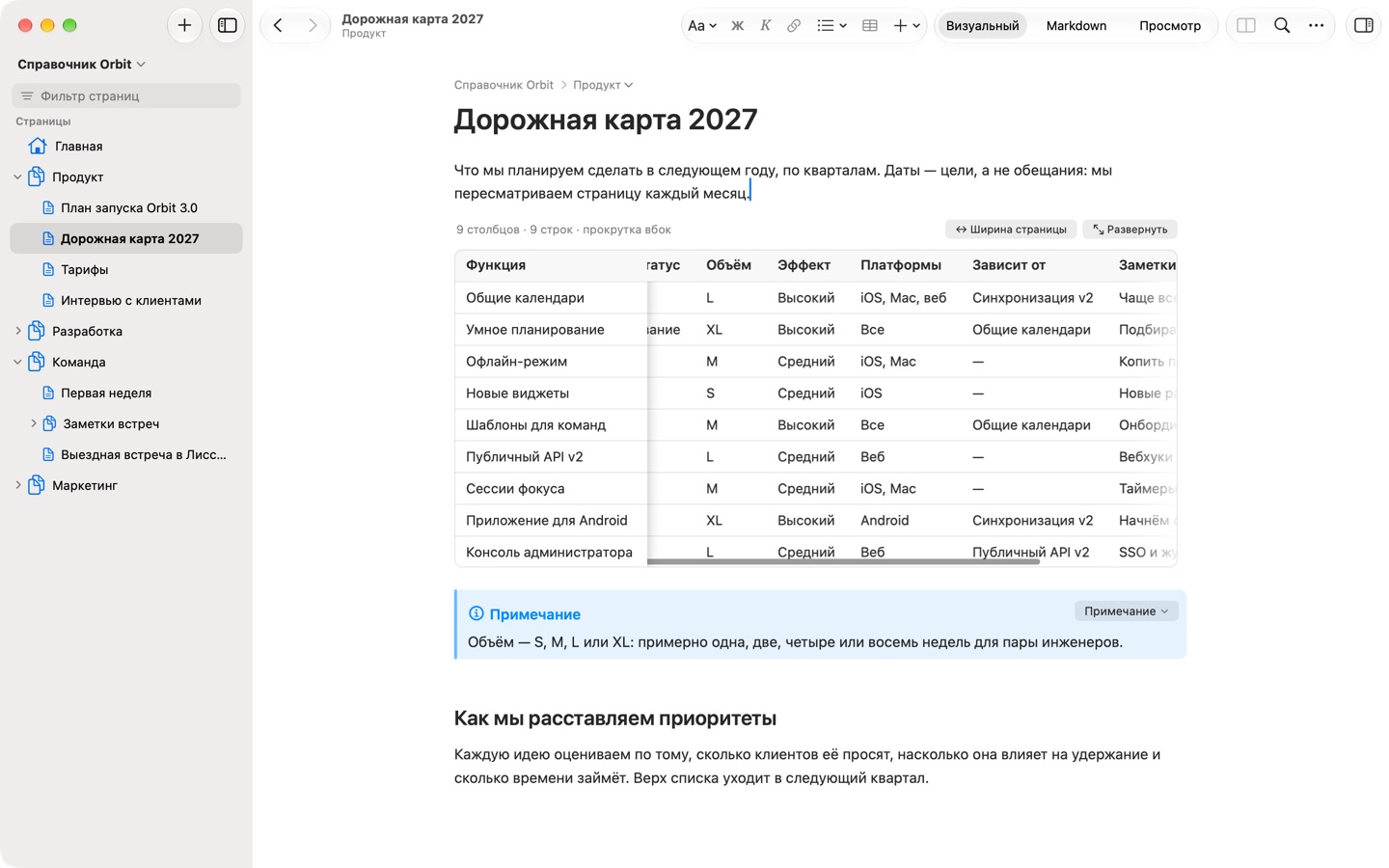Click the callout info icon
The image size is (1389, 868).
[x=476, y=614]
